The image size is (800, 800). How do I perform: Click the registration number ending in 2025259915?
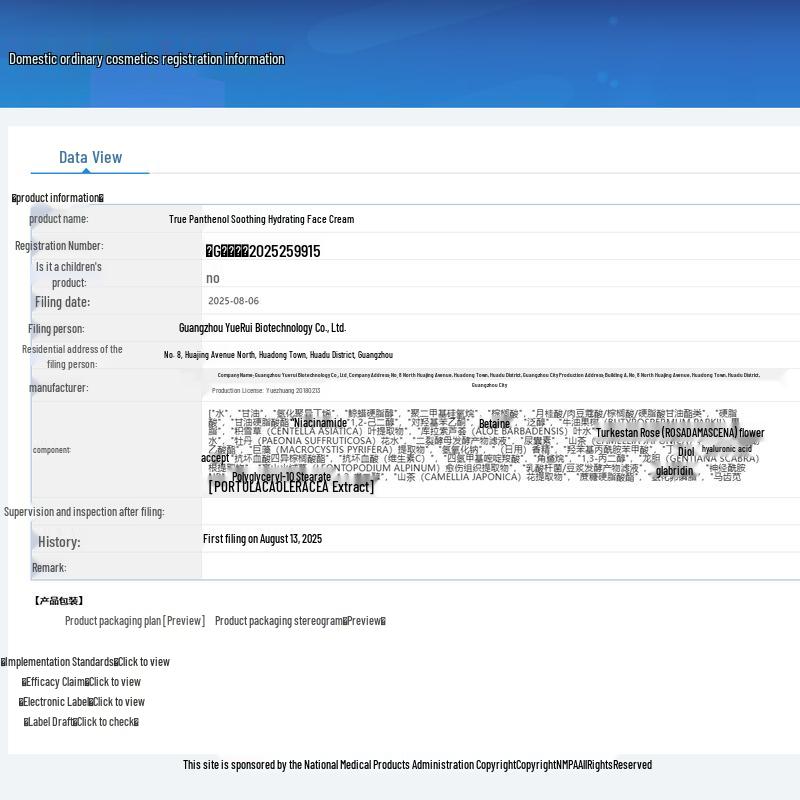[x=263, y=251]
